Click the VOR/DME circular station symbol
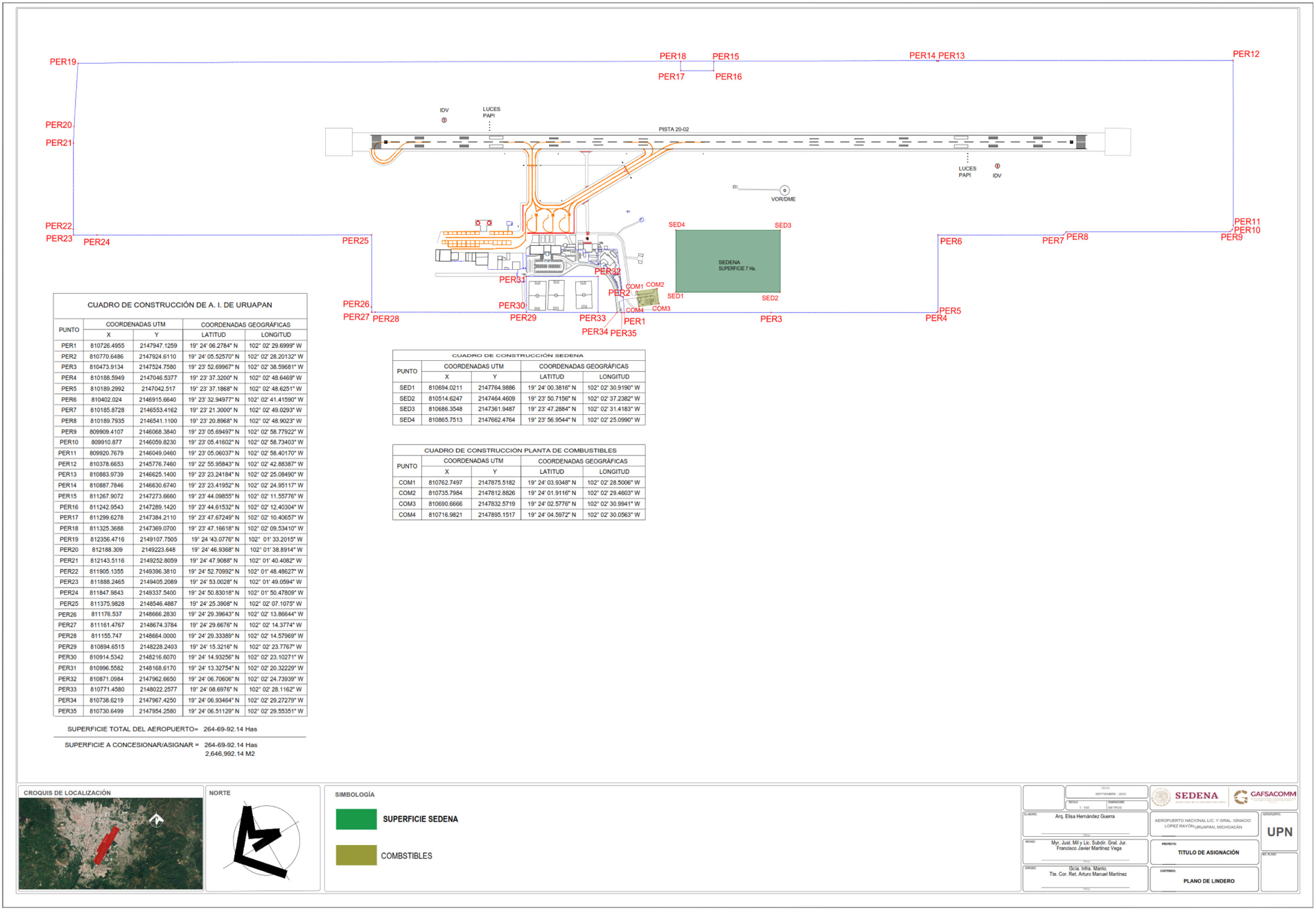Screen dimensions: 1316x910 point(785,190)
